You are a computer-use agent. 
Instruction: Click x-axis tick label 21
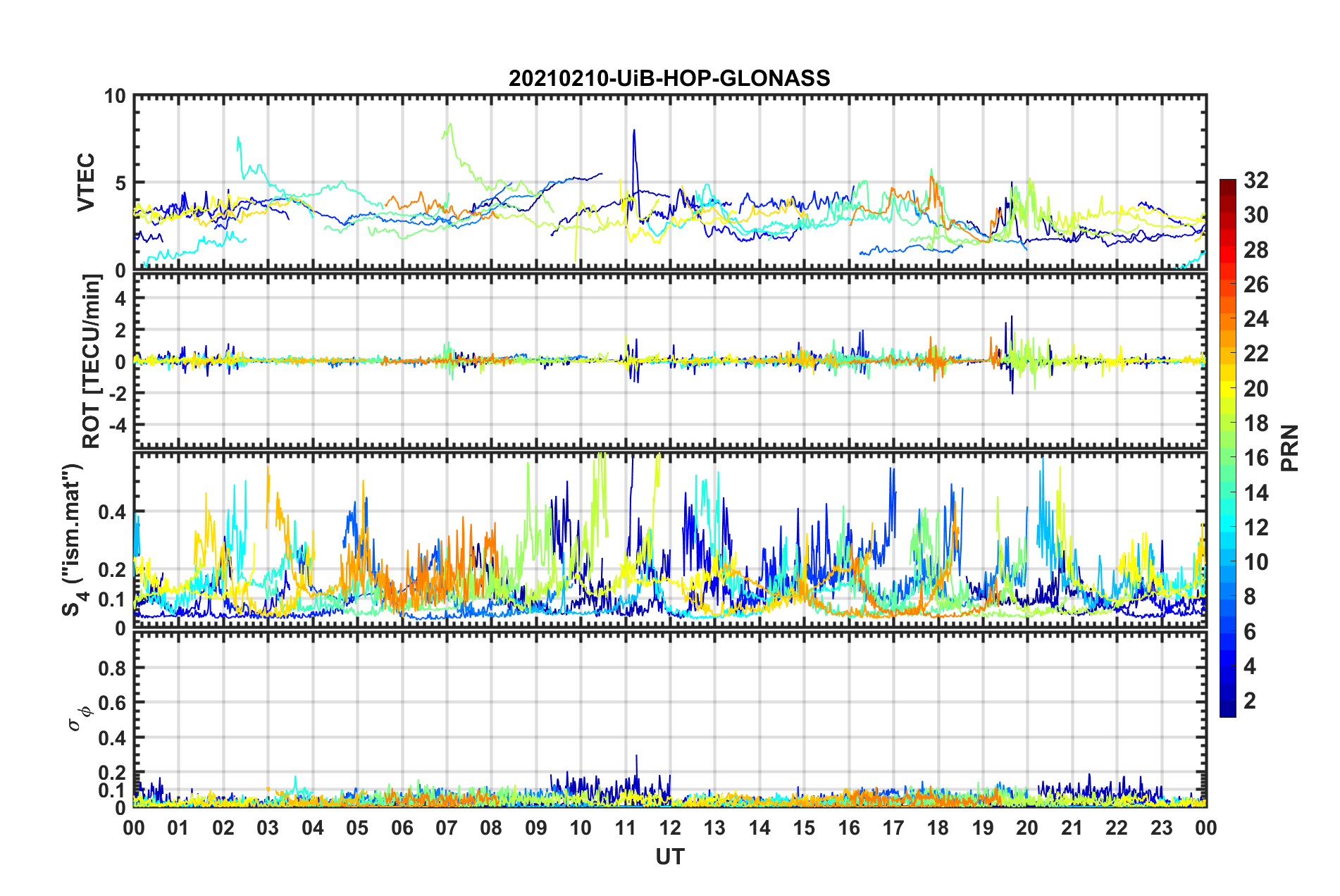tap(1072, 828)
